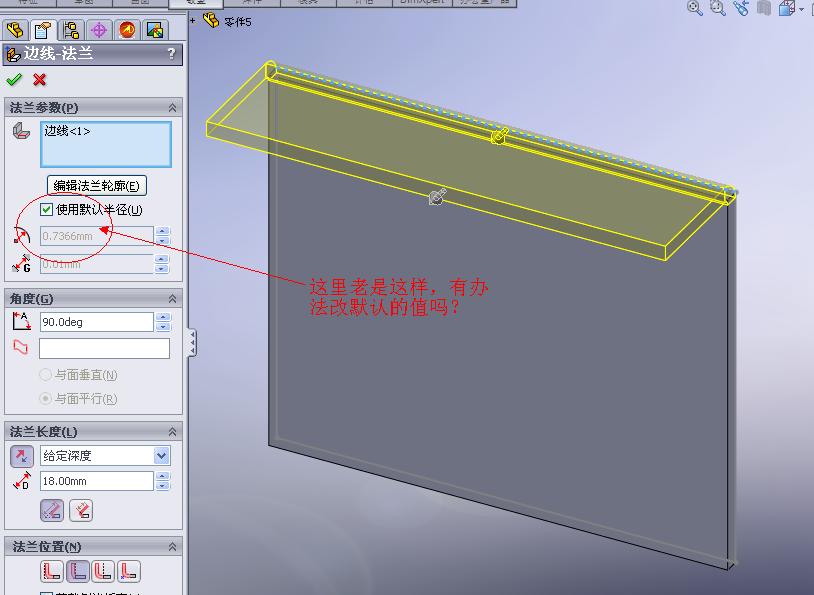Click the length D dimension icon

click(x=21, y=481)
